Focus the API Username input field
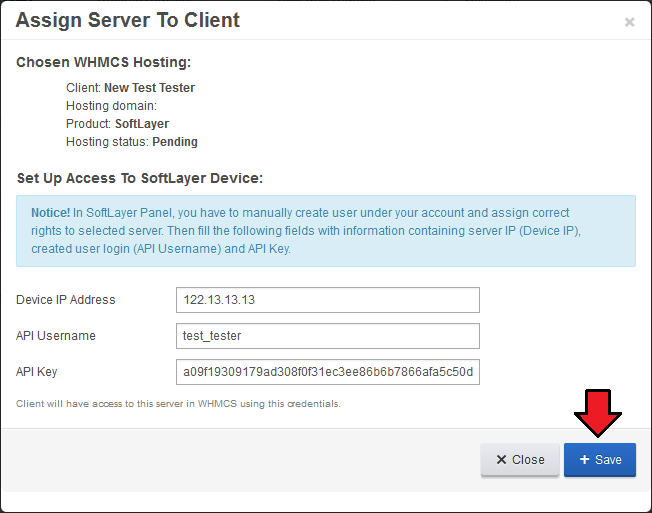The image size is (652, 513). click(328, 336)
